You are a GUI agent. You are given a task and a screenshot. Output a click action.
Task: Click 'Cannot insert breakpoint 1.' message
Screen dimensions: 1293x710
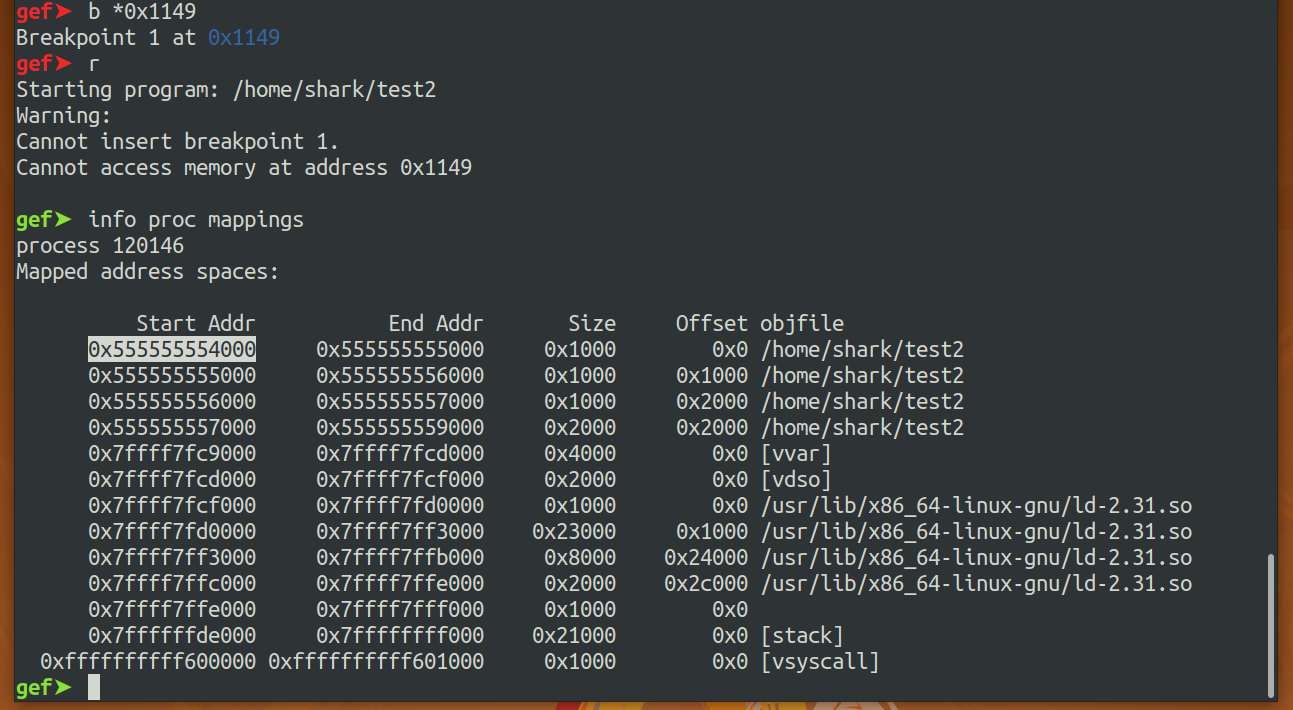(x=178, y=142)
